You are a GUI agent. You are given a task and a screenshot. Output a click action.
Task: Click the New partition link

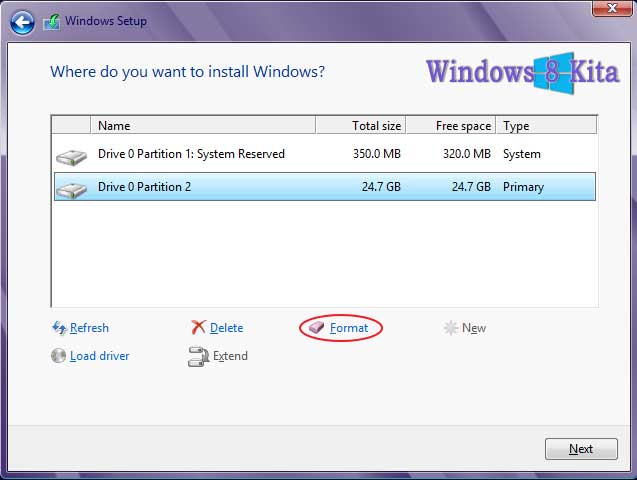[474, 328]
